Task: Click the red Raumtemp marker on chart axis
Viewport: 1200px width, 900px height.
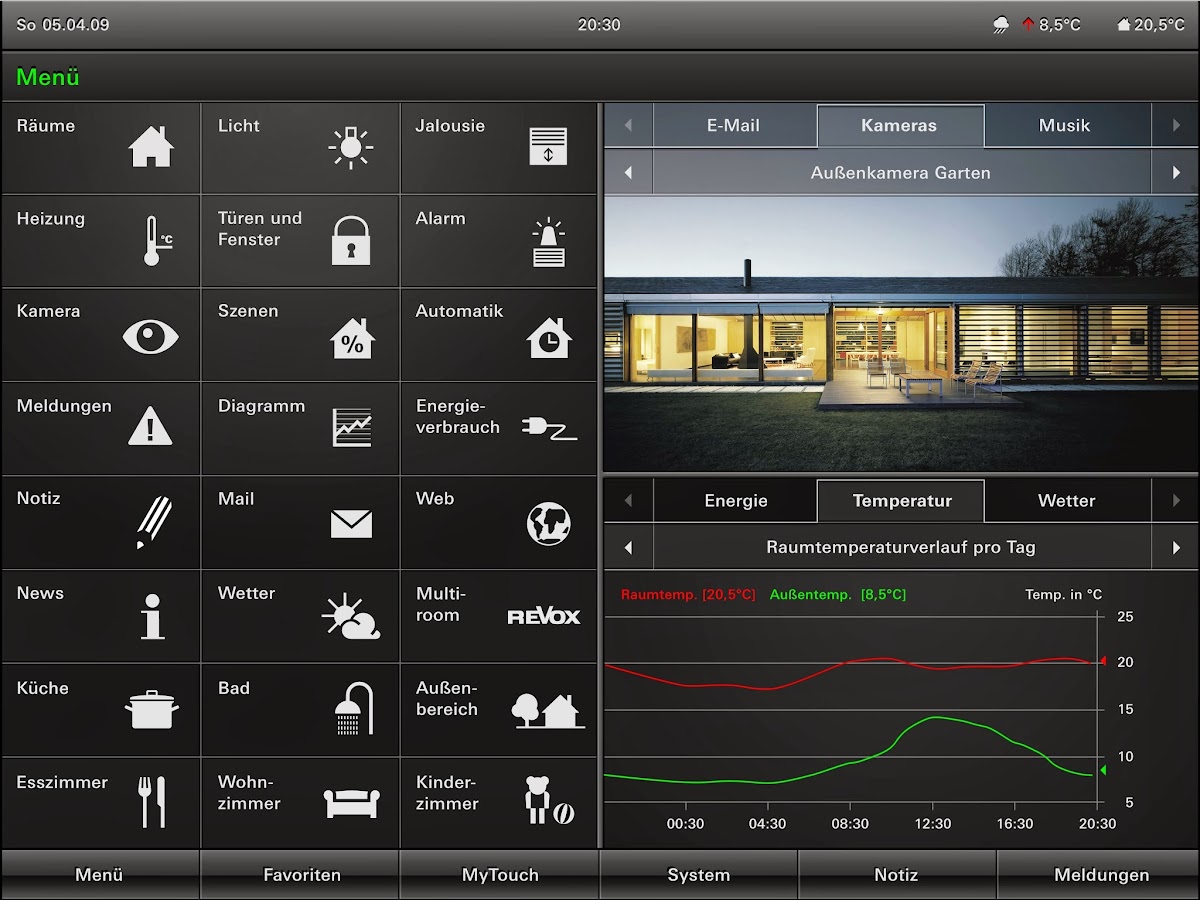Action: (x=1103, y=661)
